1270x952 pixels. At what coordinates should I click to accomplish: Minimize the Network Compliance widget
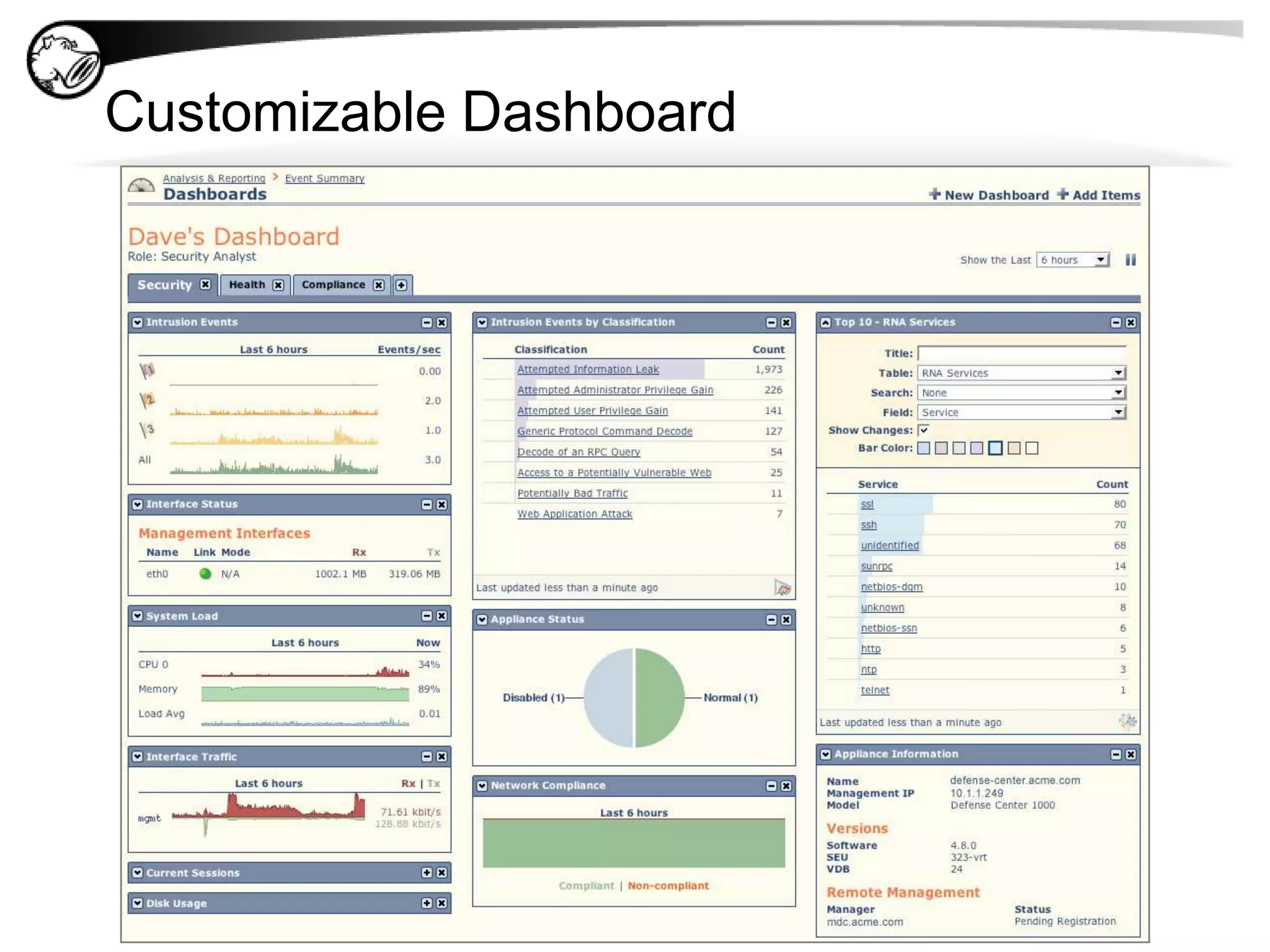(x=771, y=786)
